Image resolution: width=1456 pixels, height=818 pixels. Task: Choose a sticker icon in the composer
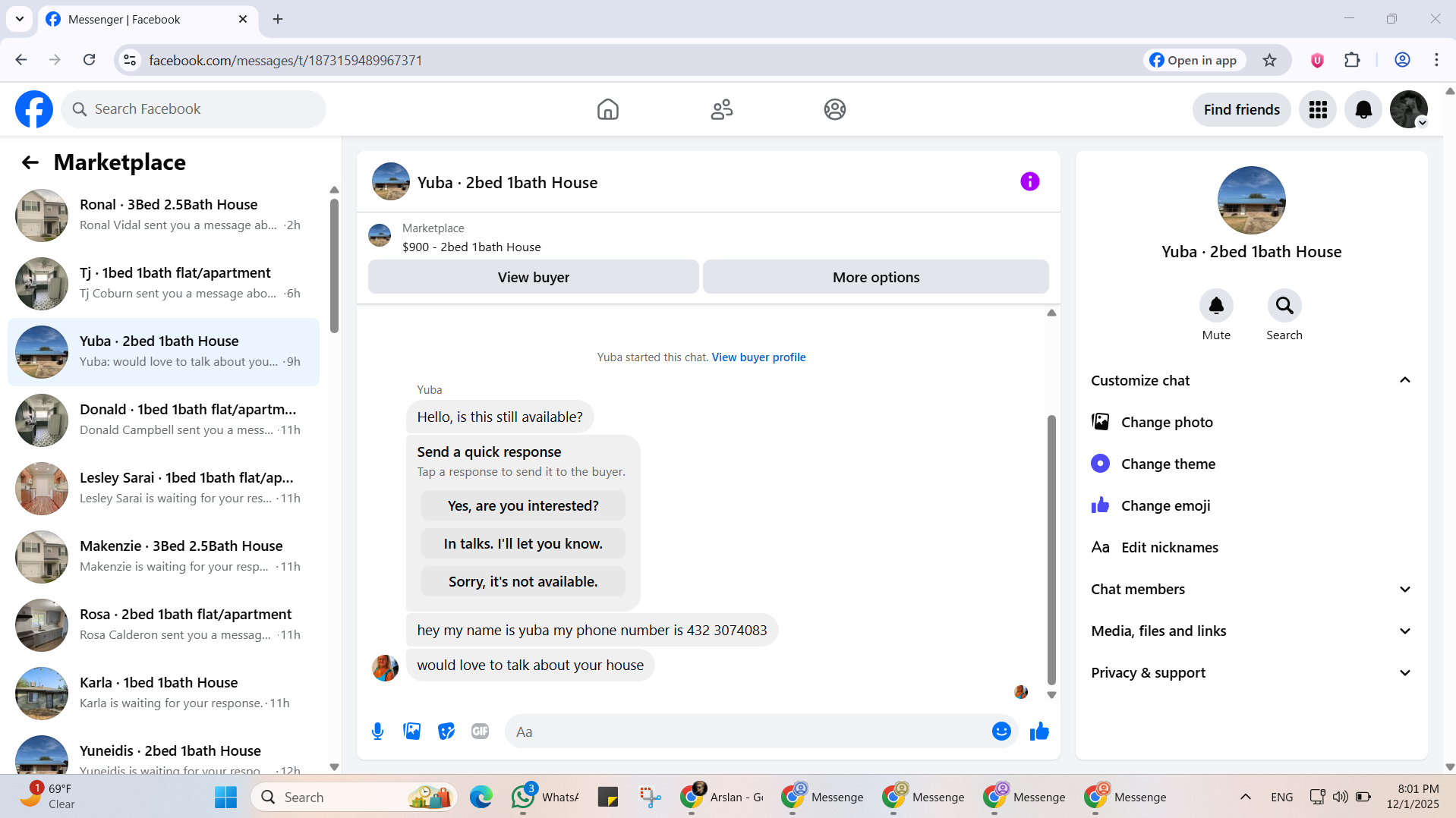pyautogui.click(x=446, y=731)
